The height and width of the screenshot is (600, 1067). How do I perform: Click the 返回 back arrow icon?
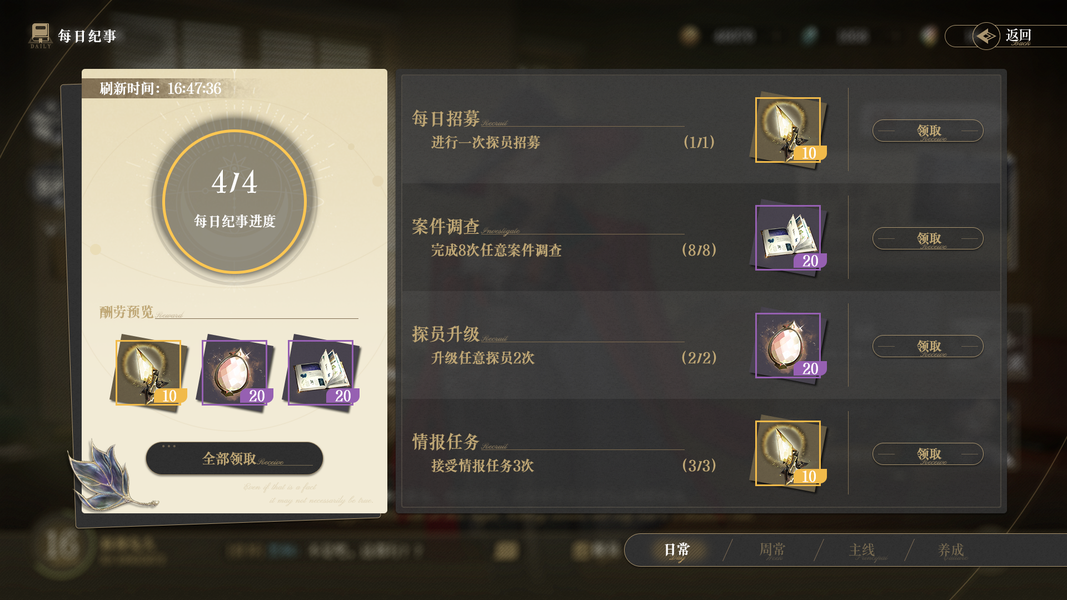985,36
